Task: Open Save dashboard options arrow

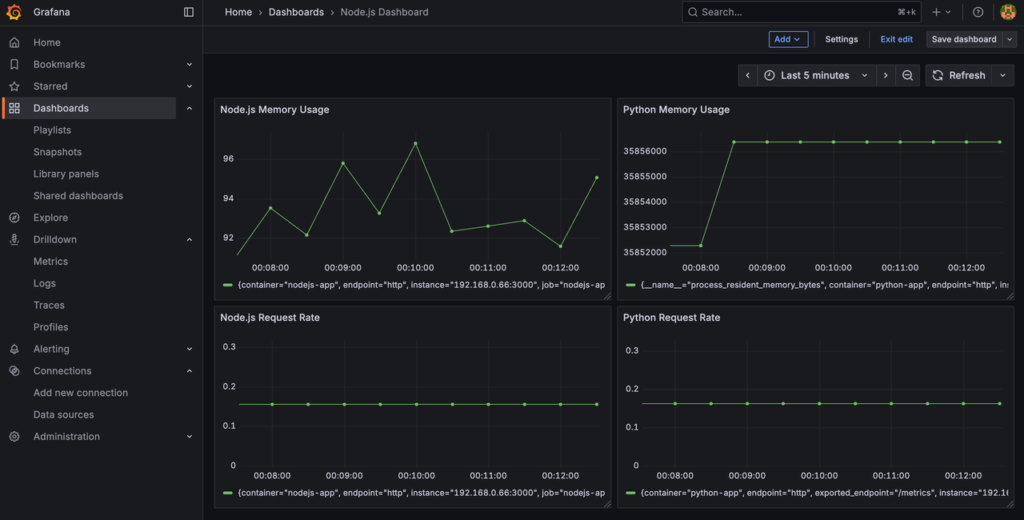Action: click(1010, 39)
